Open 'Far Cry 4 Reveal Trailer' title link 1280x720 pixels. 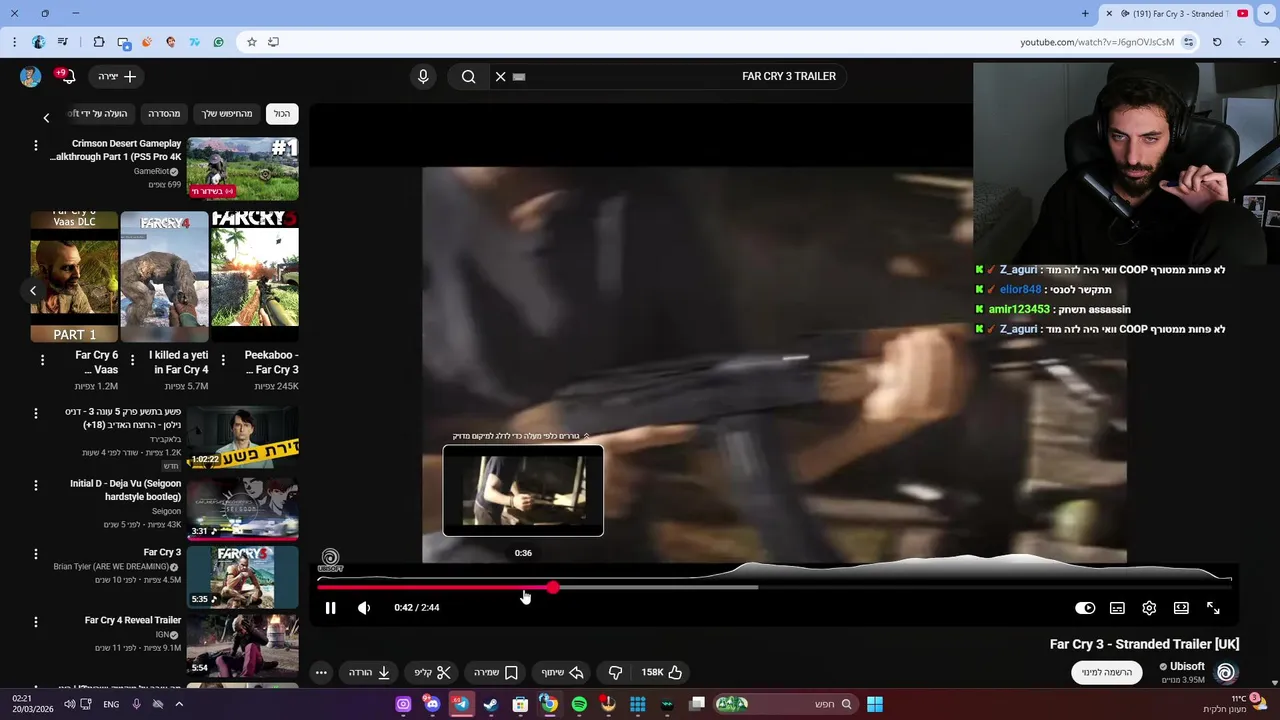[133, 620]
